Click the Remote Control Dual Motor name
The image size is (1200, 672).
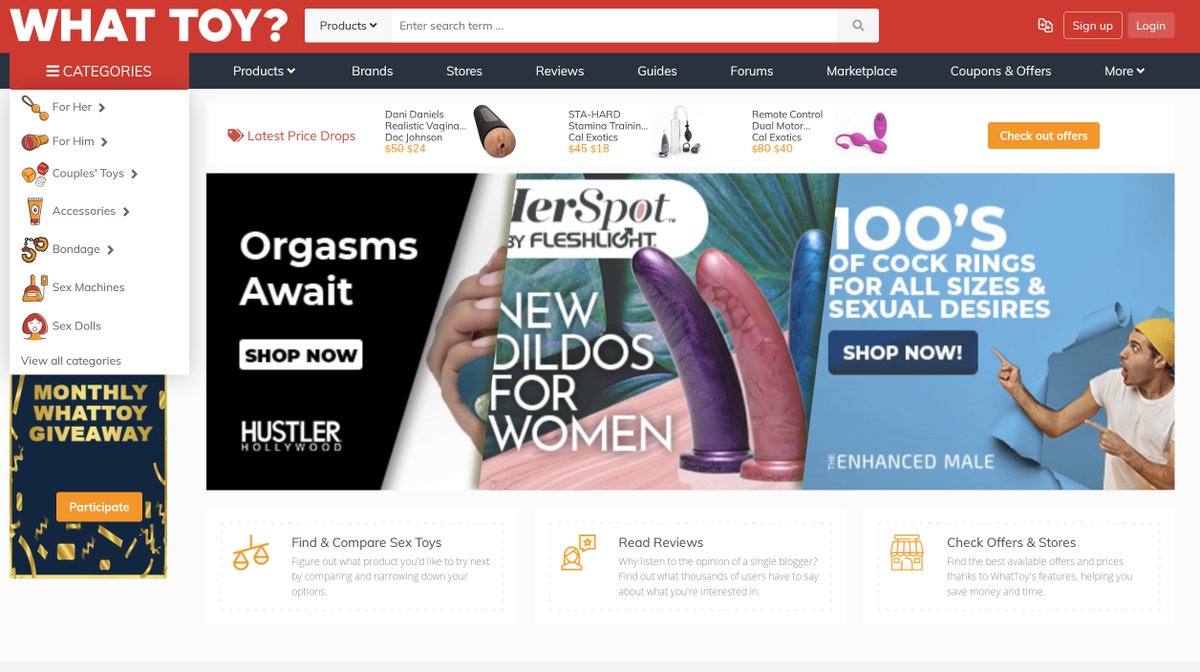point(787,120)
